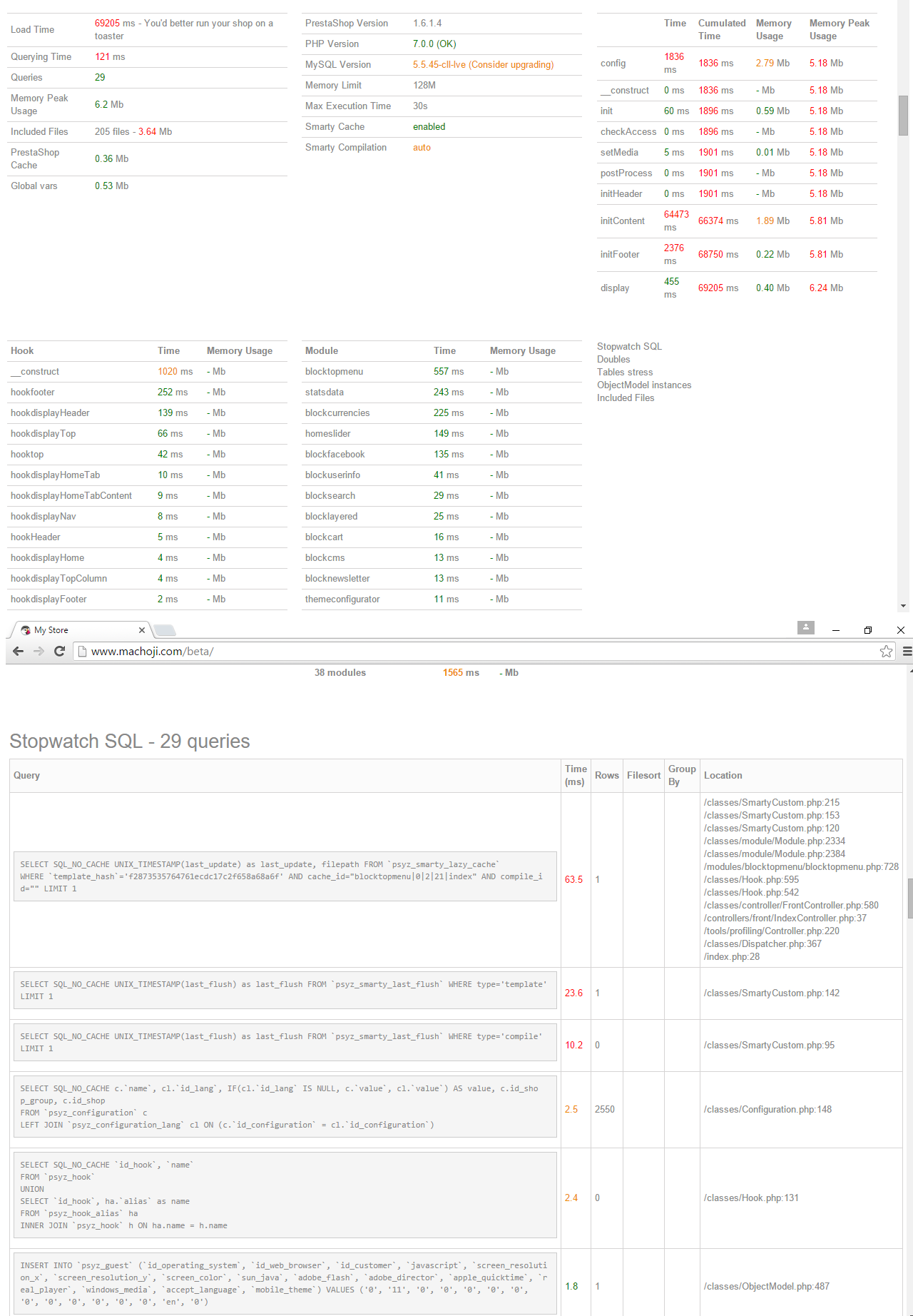Screen dimensions: 913x1316
Task: Click the Cumulated Time column header
Action: [x=722, y=30]
